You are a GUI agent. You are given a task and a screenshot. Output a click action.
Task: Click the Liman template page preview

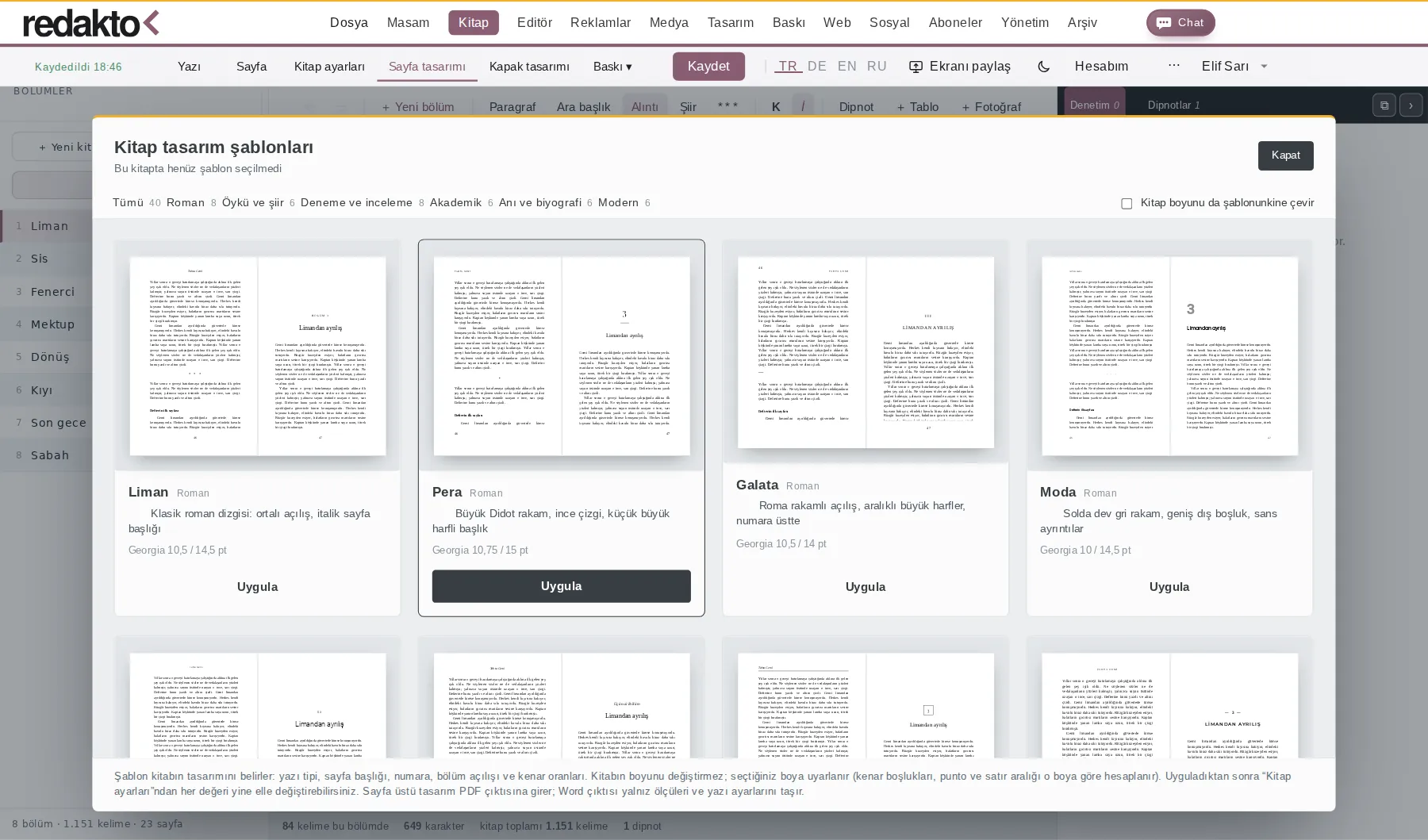click(x=258, y=356)
